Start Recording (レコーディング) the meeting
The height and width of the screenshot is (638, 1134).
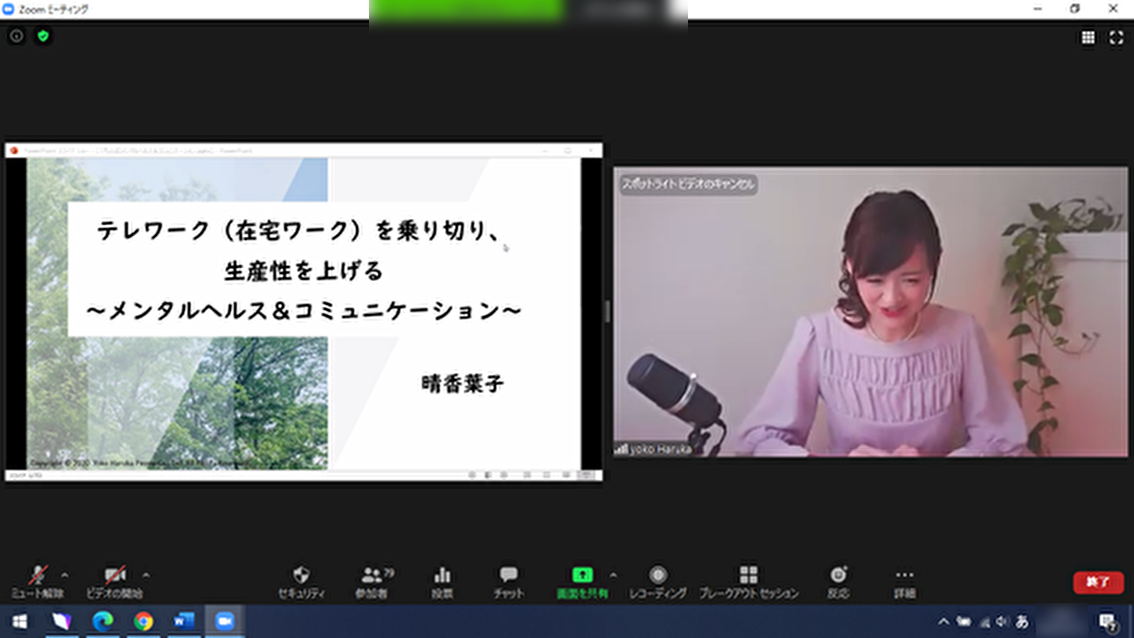657,581
